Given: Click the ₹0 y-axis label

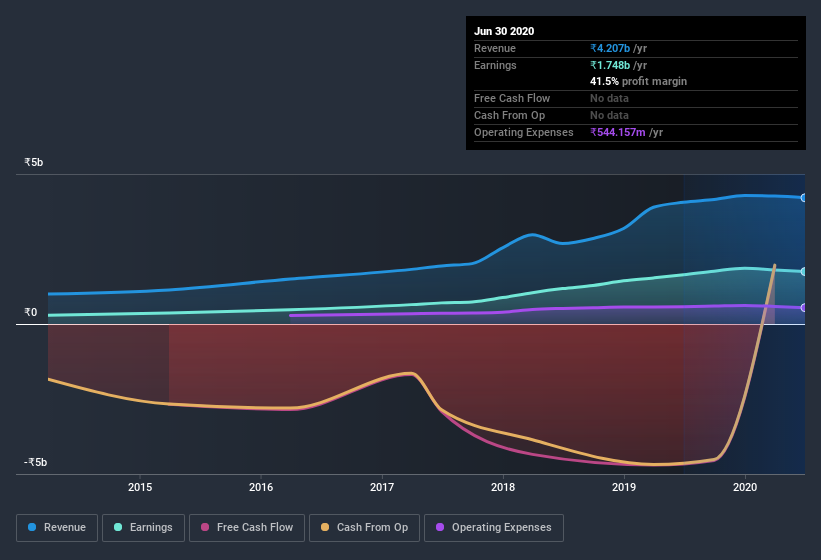Looking at the screenshot, I should pos(30,312).
